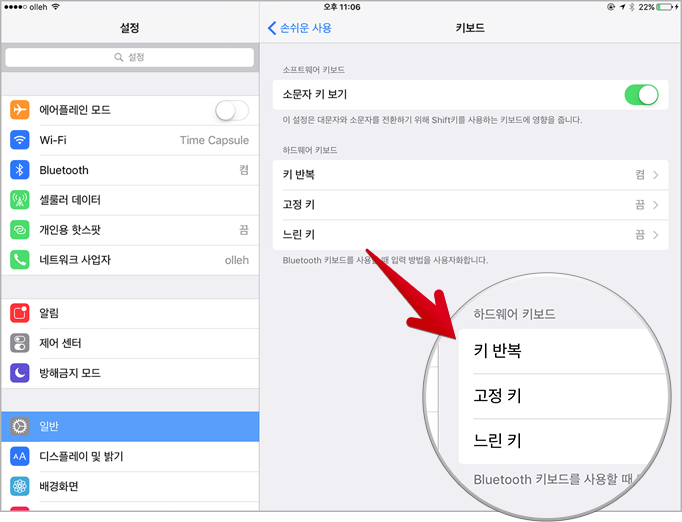The height and width of the screenshot is (522, 682).
Task: Tap the 'olleh' carrier value in sidebar
Action: tap(237, 260)
